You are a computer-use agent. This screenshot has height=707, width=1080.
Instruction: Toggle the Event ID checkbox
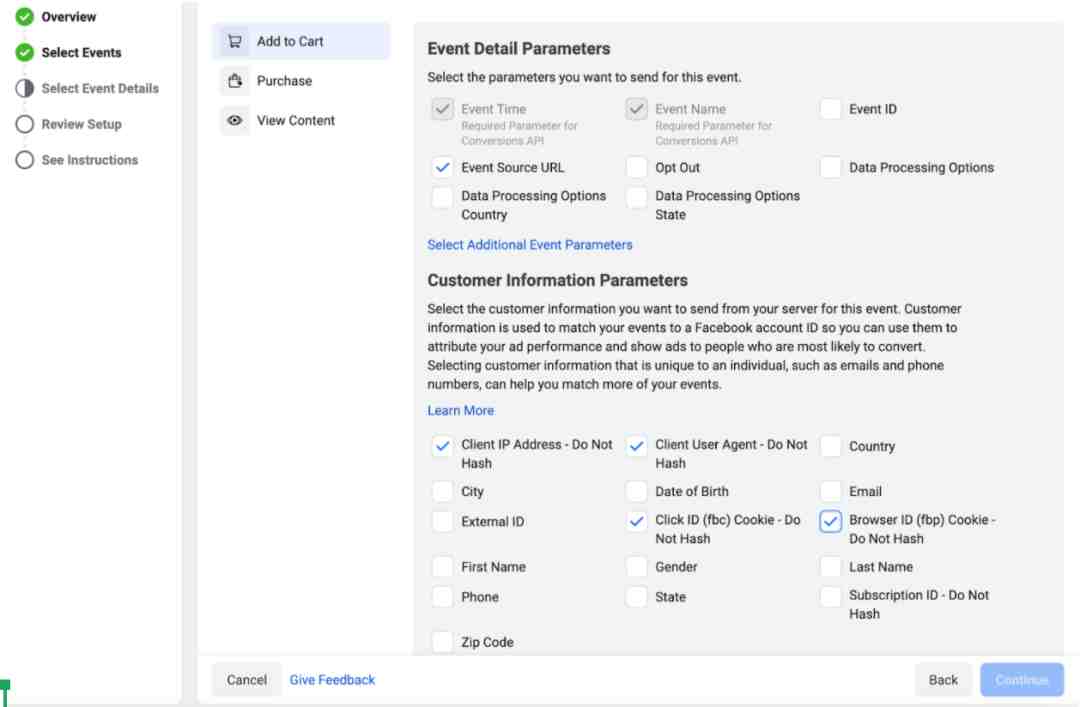831,109
